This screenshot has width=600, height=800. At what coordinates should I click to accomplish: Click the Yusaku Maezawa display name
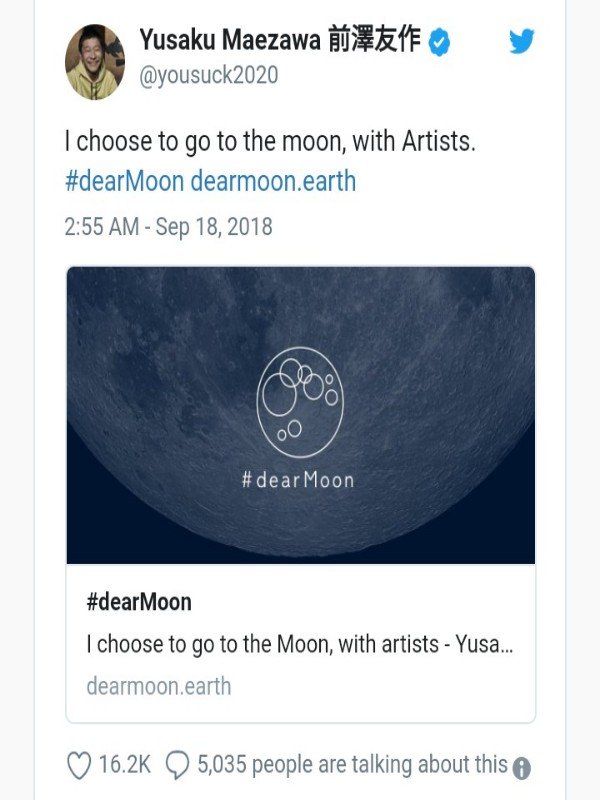(280, 40)
